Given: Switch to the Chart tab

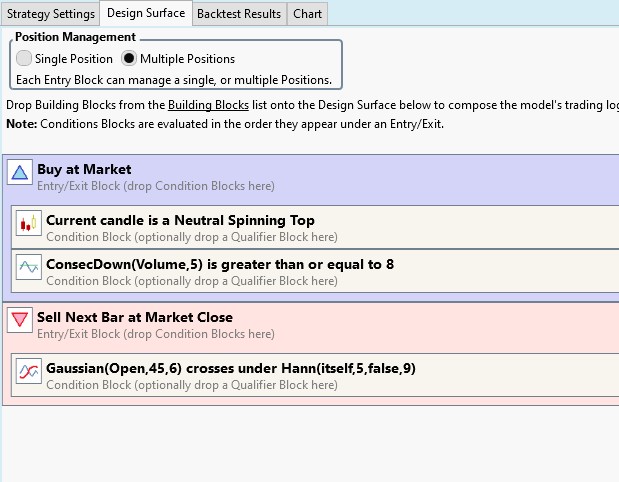Looking at the screenshot, I should [308, 14].
